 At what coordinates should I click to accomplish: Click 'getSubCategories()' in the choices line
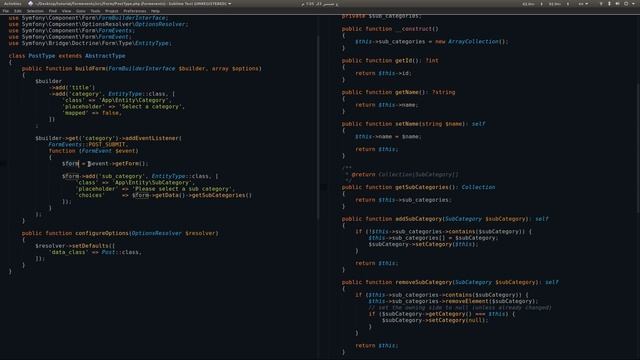coord(222,196)
